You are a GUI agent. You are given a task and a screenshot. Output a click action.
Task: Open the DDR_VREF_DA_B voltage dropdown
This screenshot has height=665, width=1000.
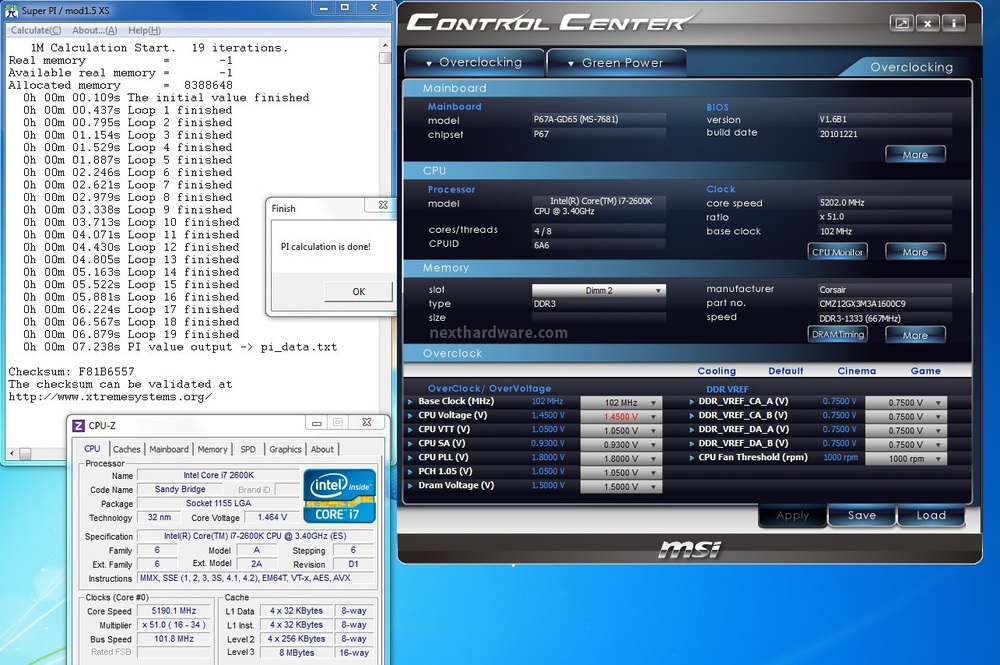[x=906, y=444]
